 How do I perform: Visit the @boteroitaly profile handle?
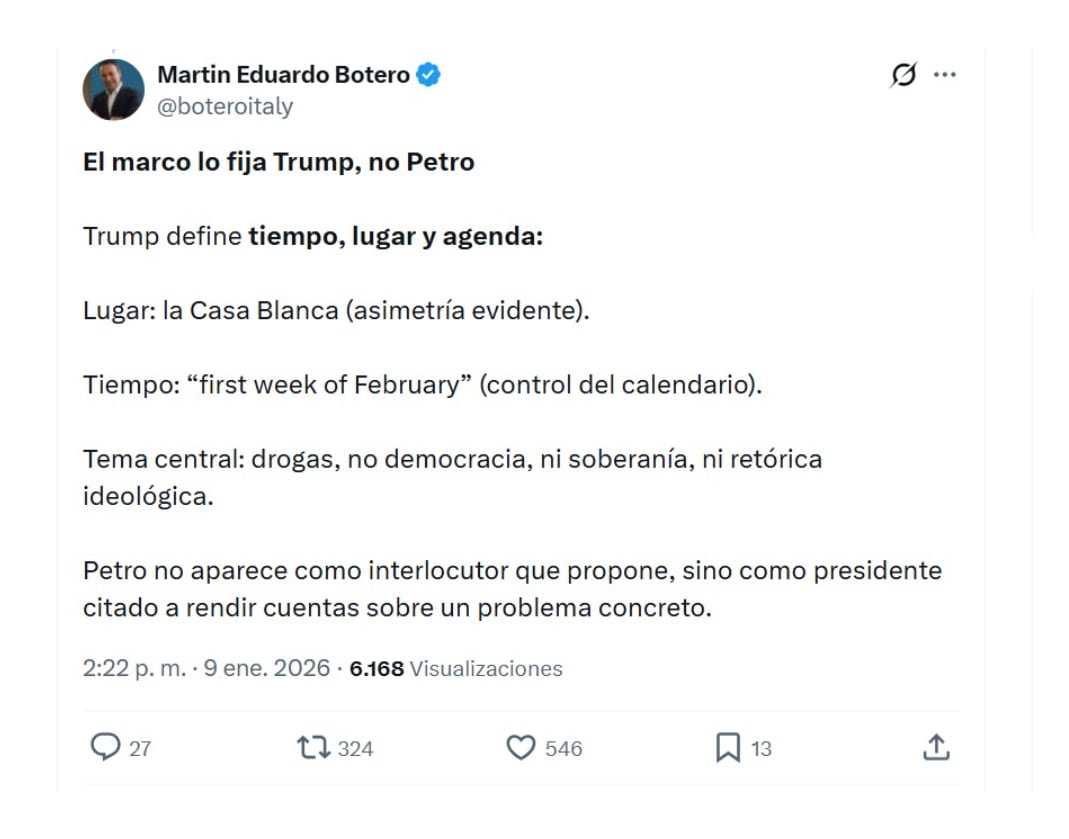pos(220,106)
